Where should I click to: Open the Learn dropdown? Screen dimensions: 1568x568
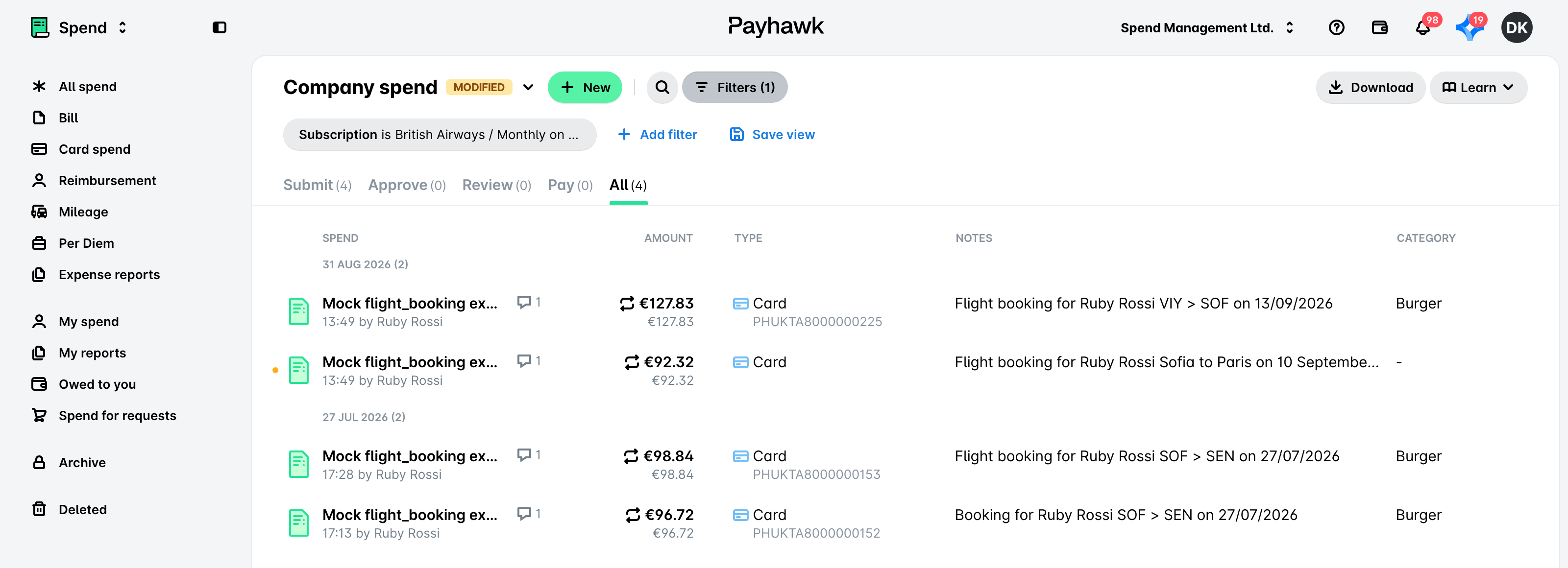click(1477, 88)
